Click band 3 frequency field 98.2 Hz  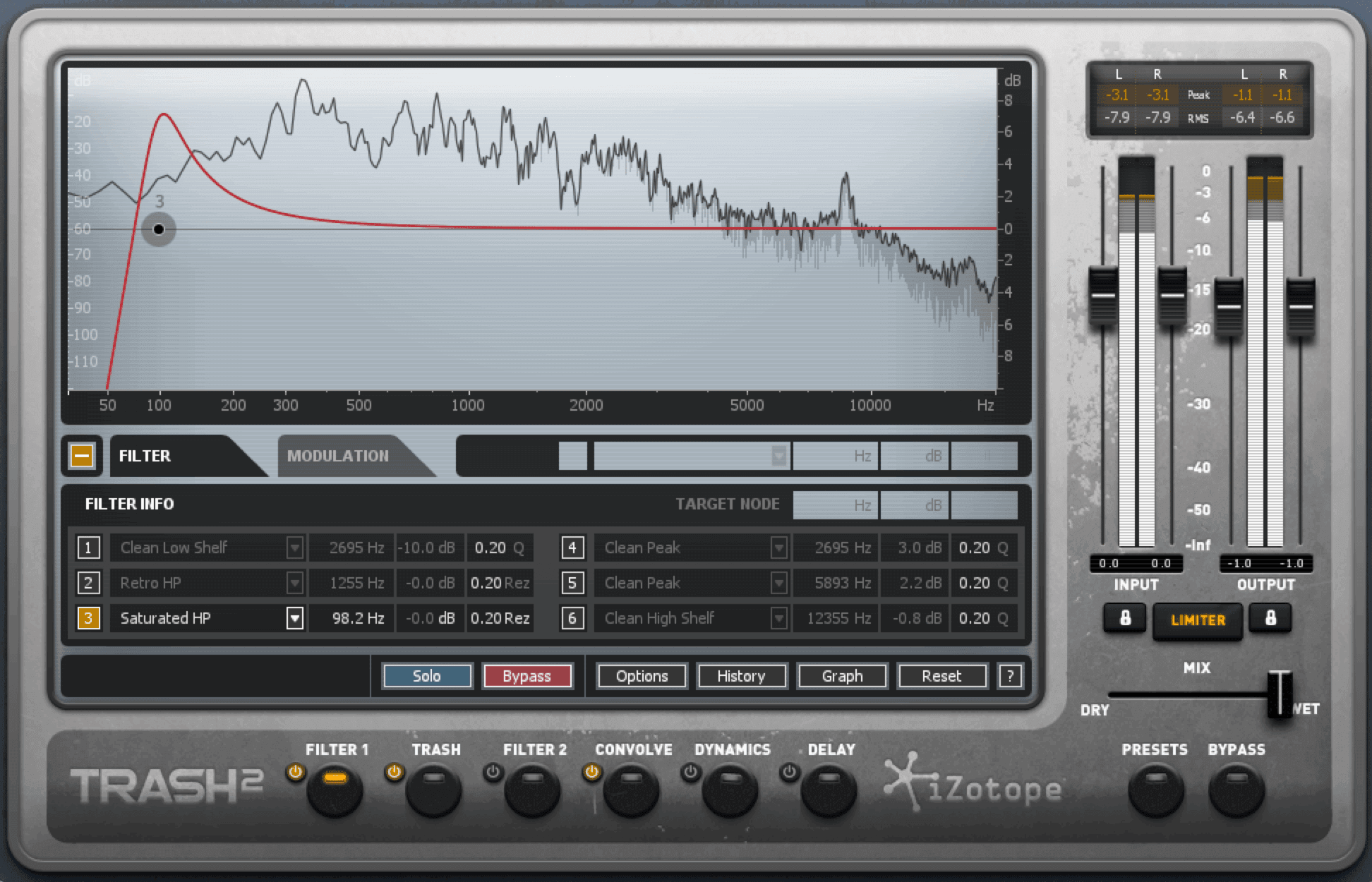point(351,618)
